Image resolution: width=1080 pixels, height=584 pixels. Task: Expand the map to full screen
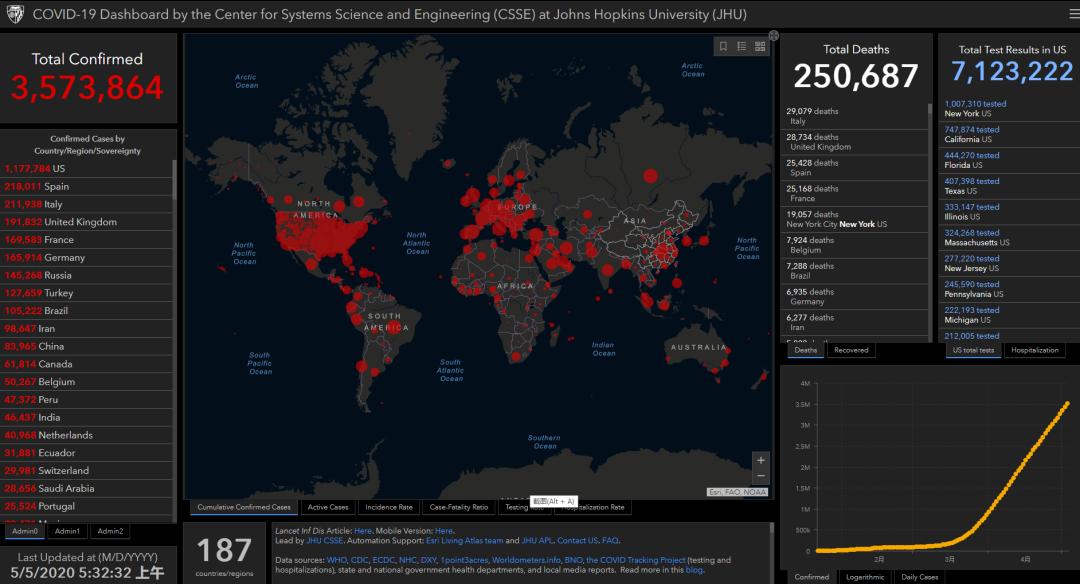pos(773,36)
